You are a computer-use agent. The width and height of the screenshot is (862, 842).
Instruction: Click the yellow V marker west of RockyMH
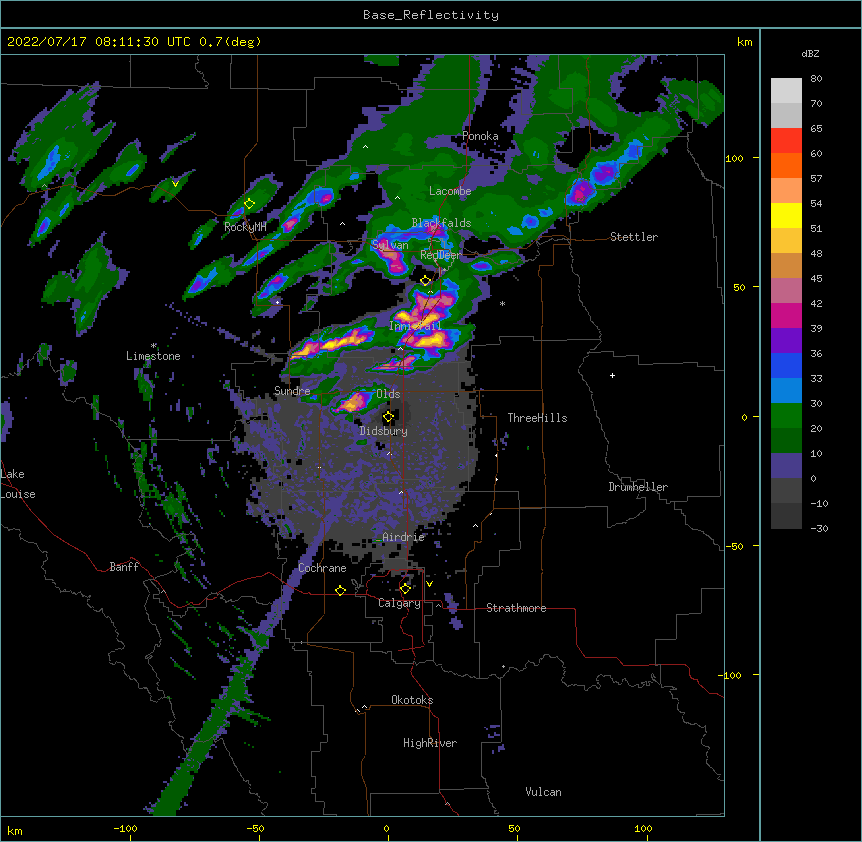click(x=175, y=184)
